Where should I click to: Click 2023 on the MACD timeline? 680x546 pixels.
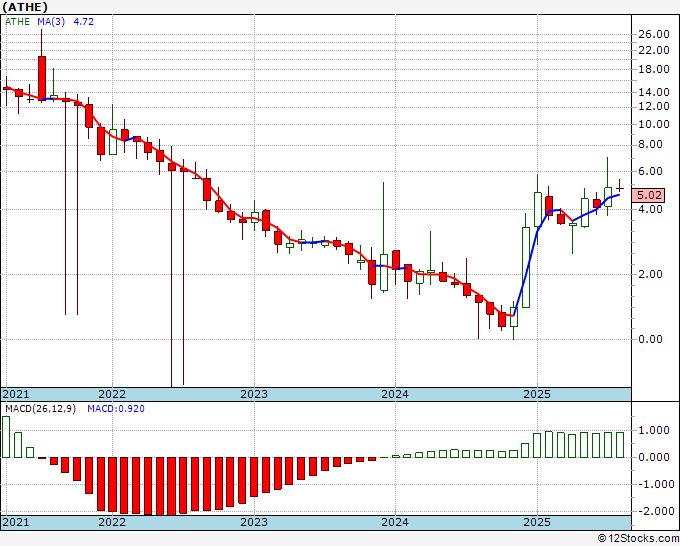point(254,522)
